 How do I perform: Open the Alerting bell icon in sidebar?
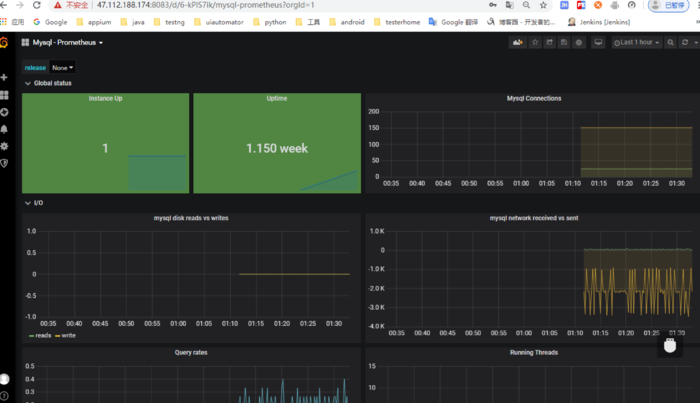point(4,129)
